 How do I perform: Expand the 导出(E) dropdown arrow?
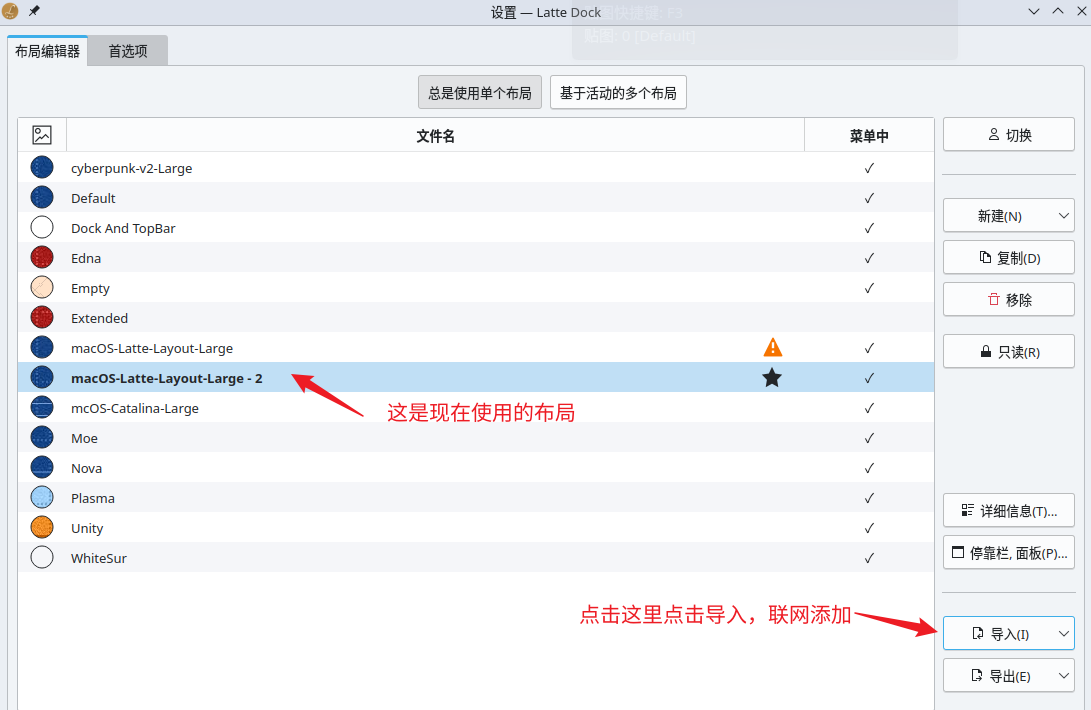coord(1063,675)
